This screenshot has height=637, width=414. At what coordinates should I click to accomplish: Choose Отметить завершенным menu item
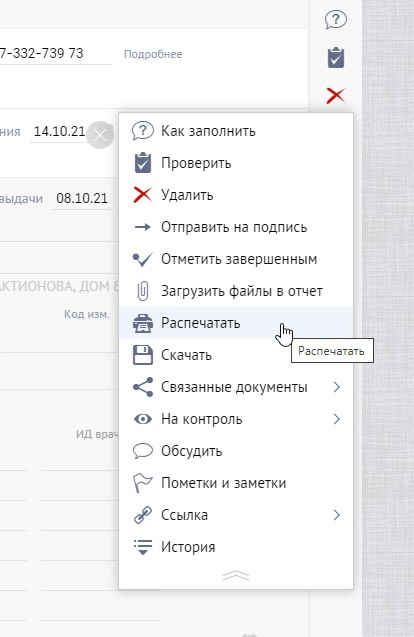click(236, 259)
